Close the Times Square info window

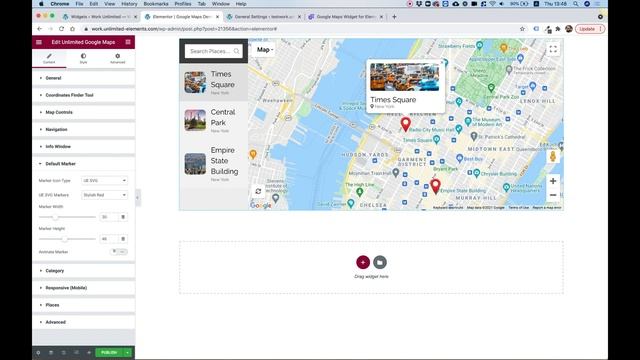(442, 63)
